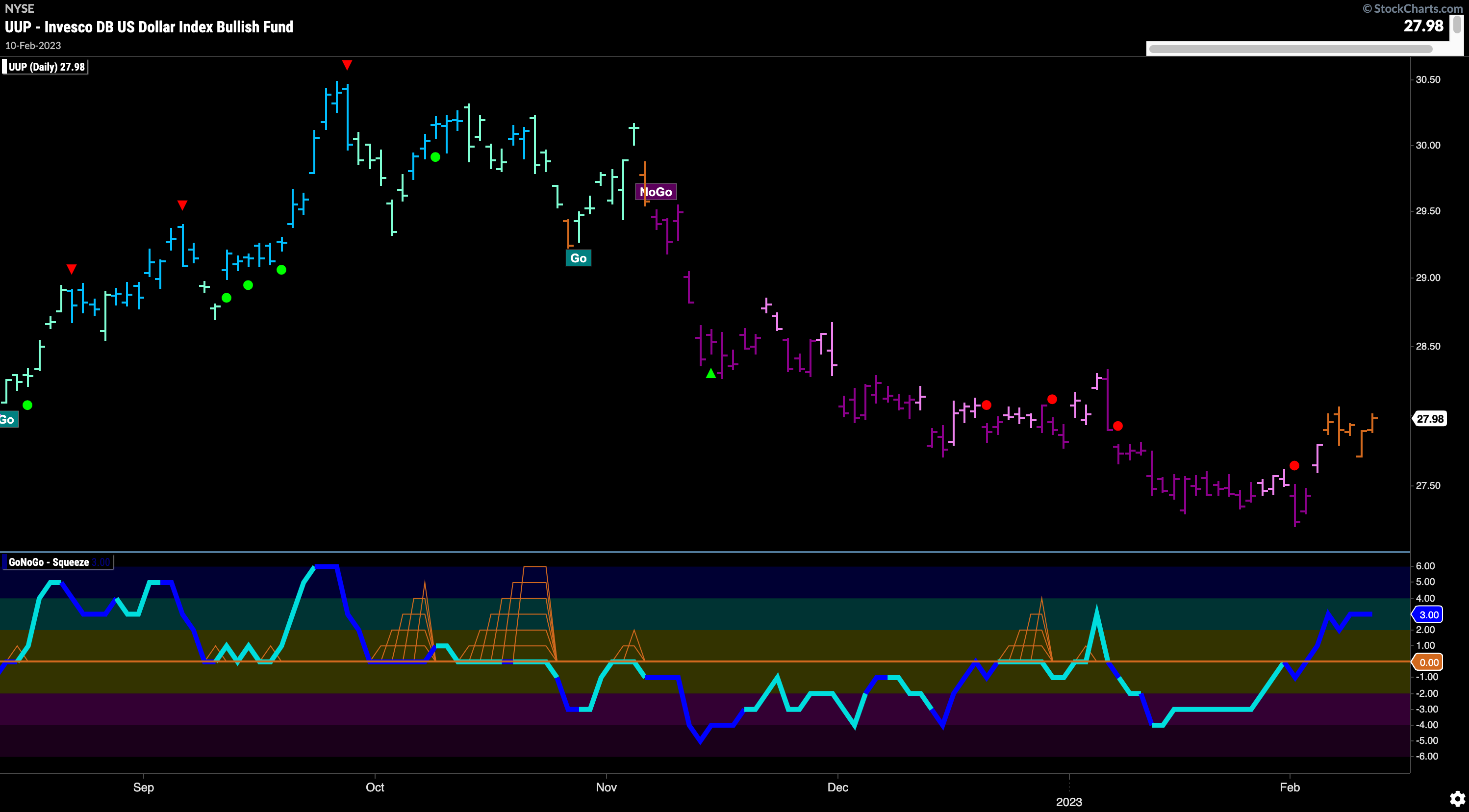The height and width of the screenshot is (812, 1469).
Task: Click the 30.50 price axis label
Action: (x=1428, y=80)
